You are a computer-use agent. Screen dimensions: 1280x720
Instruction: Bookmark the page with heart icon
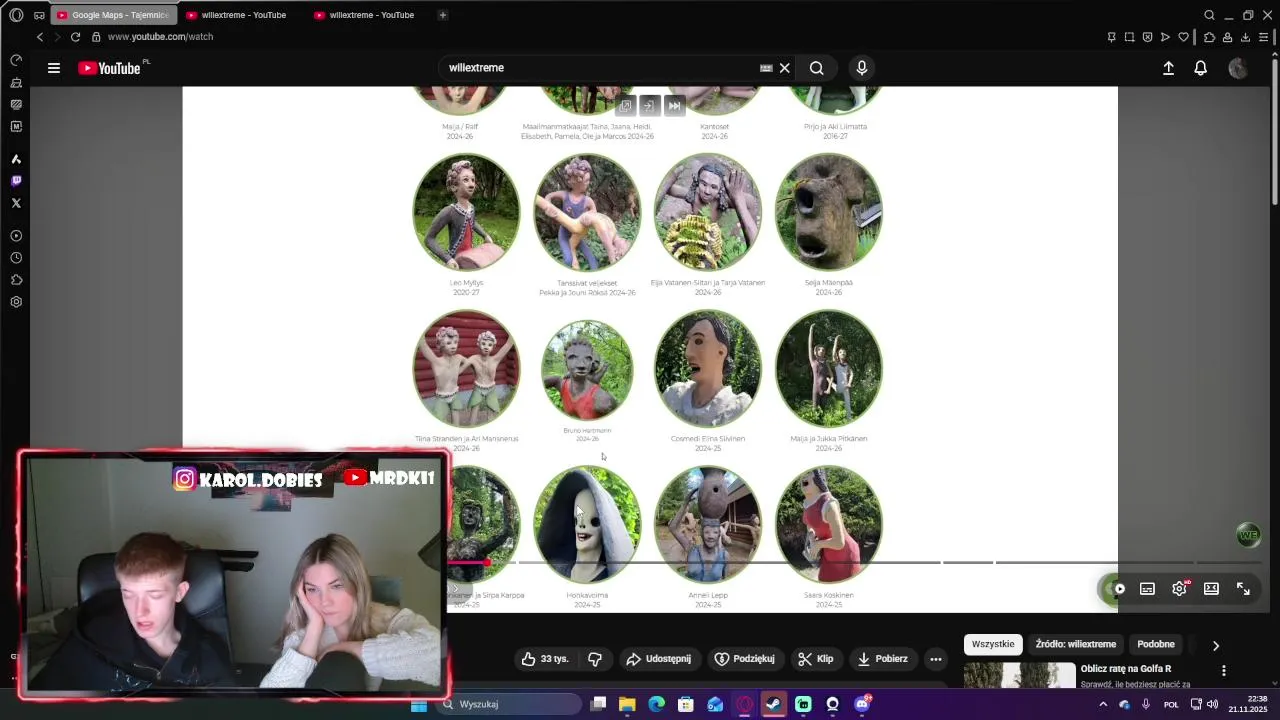[1183, 37]
